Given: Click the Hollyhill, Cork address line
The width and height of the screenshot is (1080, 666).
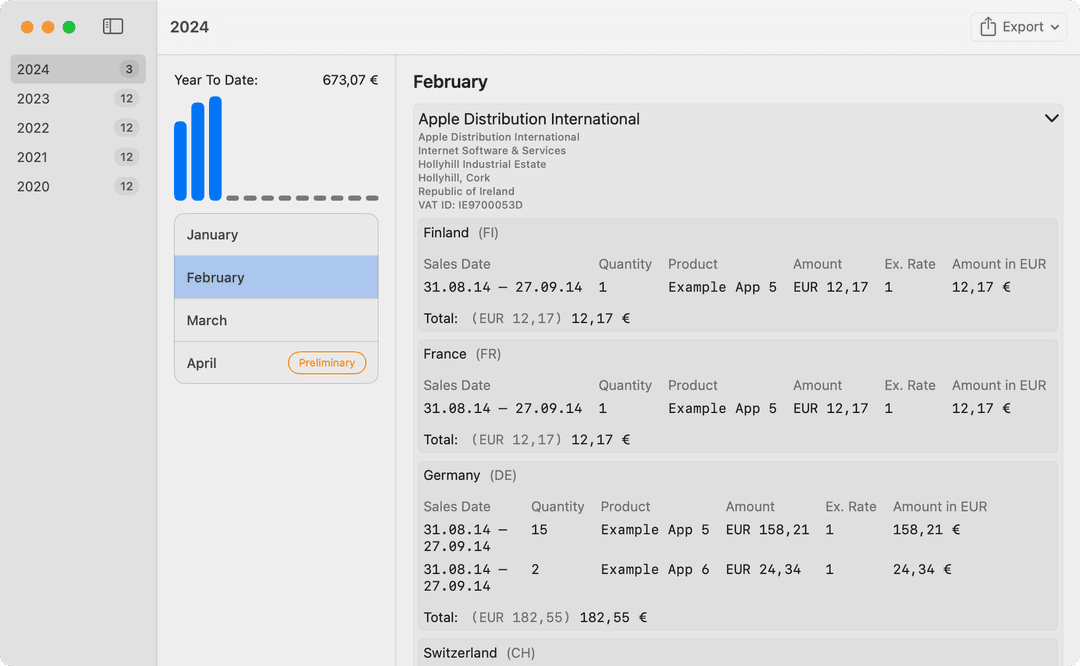Looking at the screenshot, I should [x=454, y=178].
